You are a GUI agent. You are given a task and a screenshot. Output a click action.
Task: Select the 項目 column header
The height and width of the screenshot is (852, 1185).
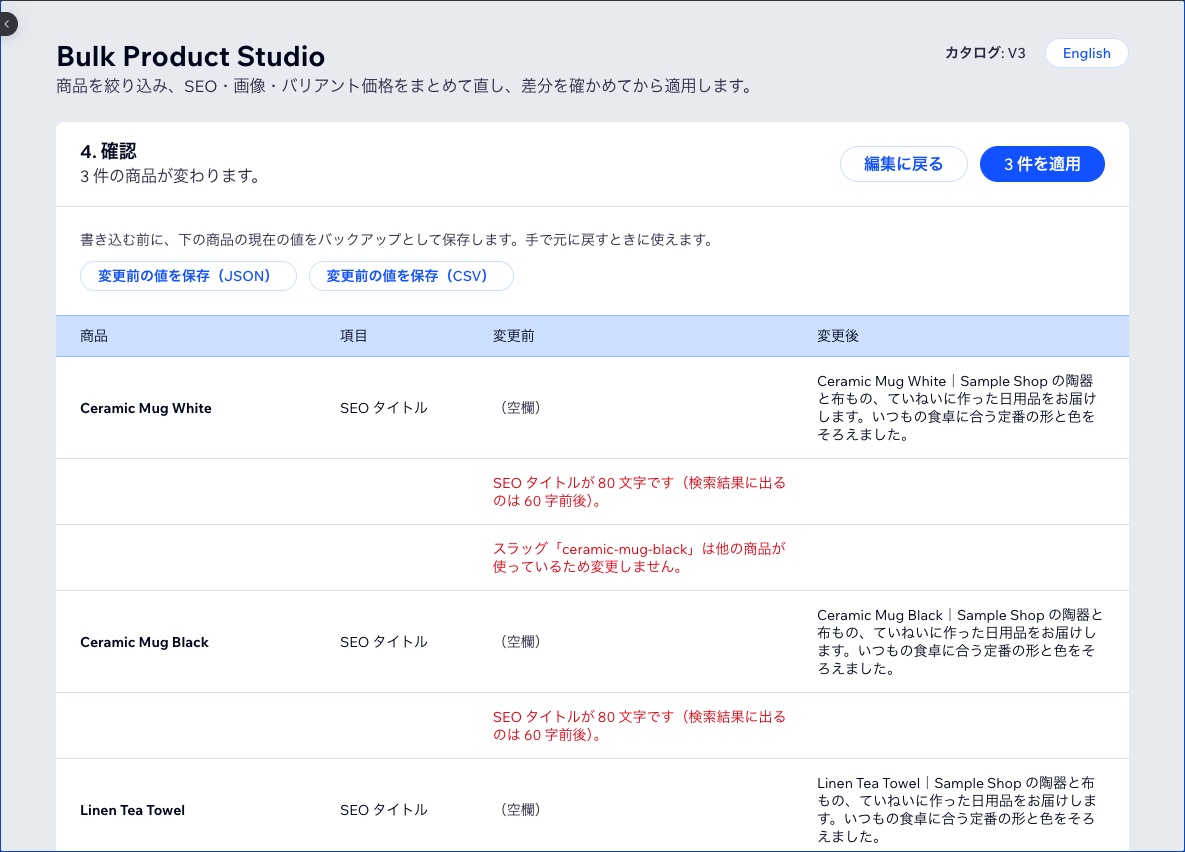pyautogui.click(x=354, y=336)
